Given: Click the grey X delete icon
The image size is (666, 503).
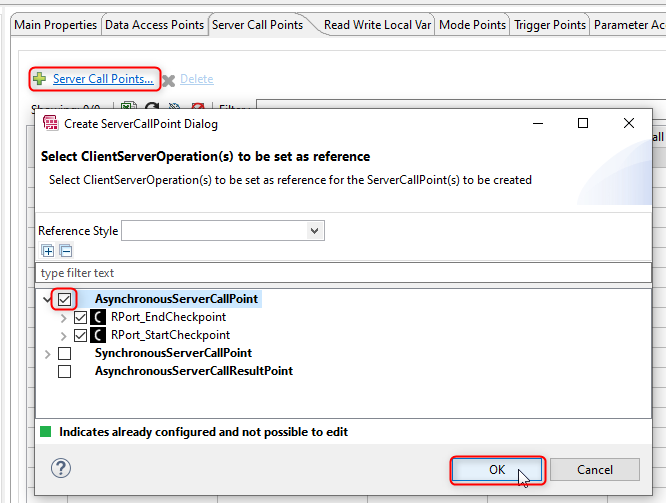Looking at the screenshot, I should [169, 80].
